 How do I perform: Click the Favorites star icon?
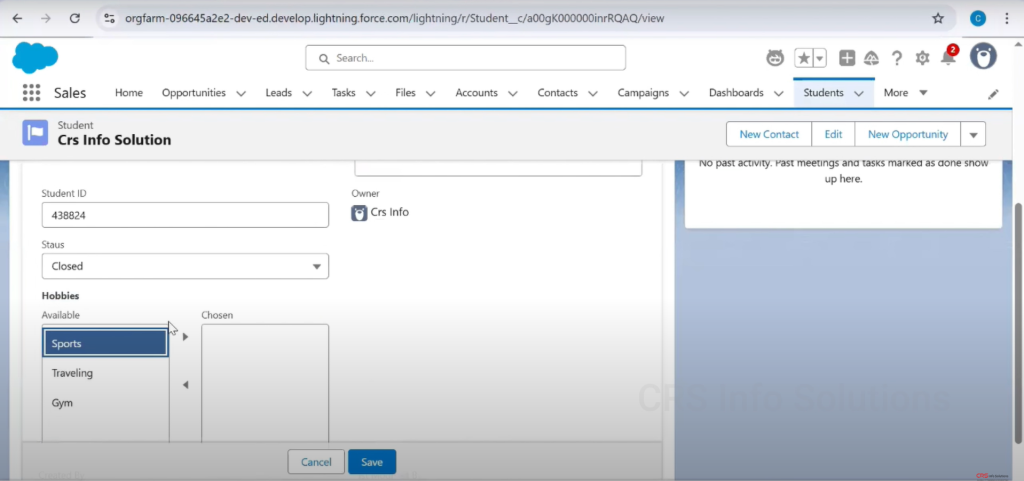click(803, 58)
